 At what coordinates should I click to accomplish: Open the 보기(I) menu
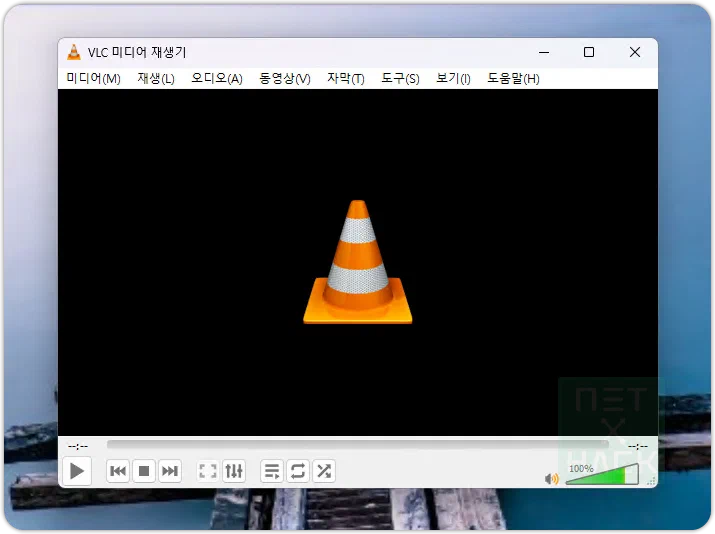[x=453, y=78]
